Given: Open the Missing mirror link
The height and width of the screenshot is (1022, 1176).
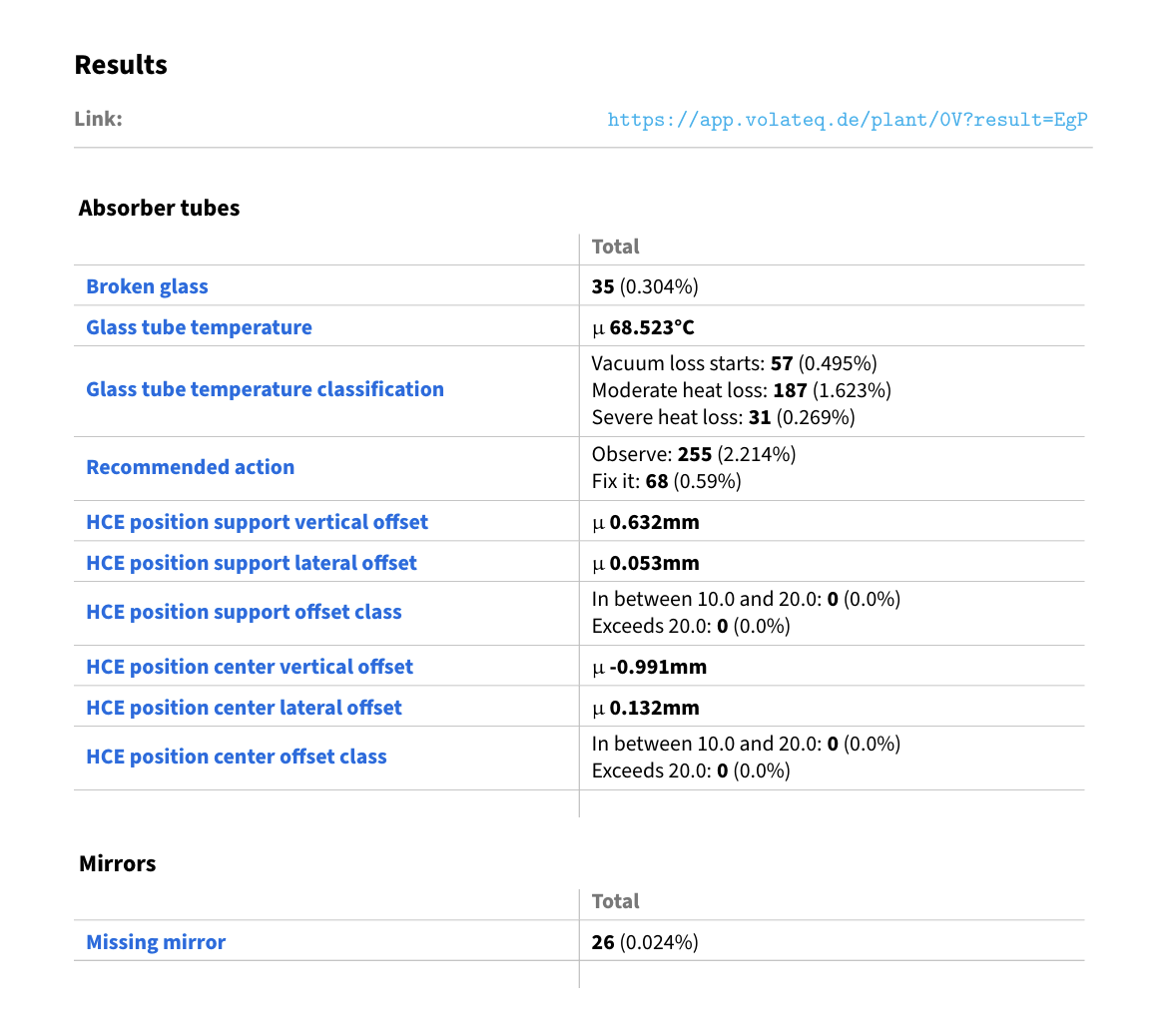Looking at the screenshot, I should [x=156, y=942].
